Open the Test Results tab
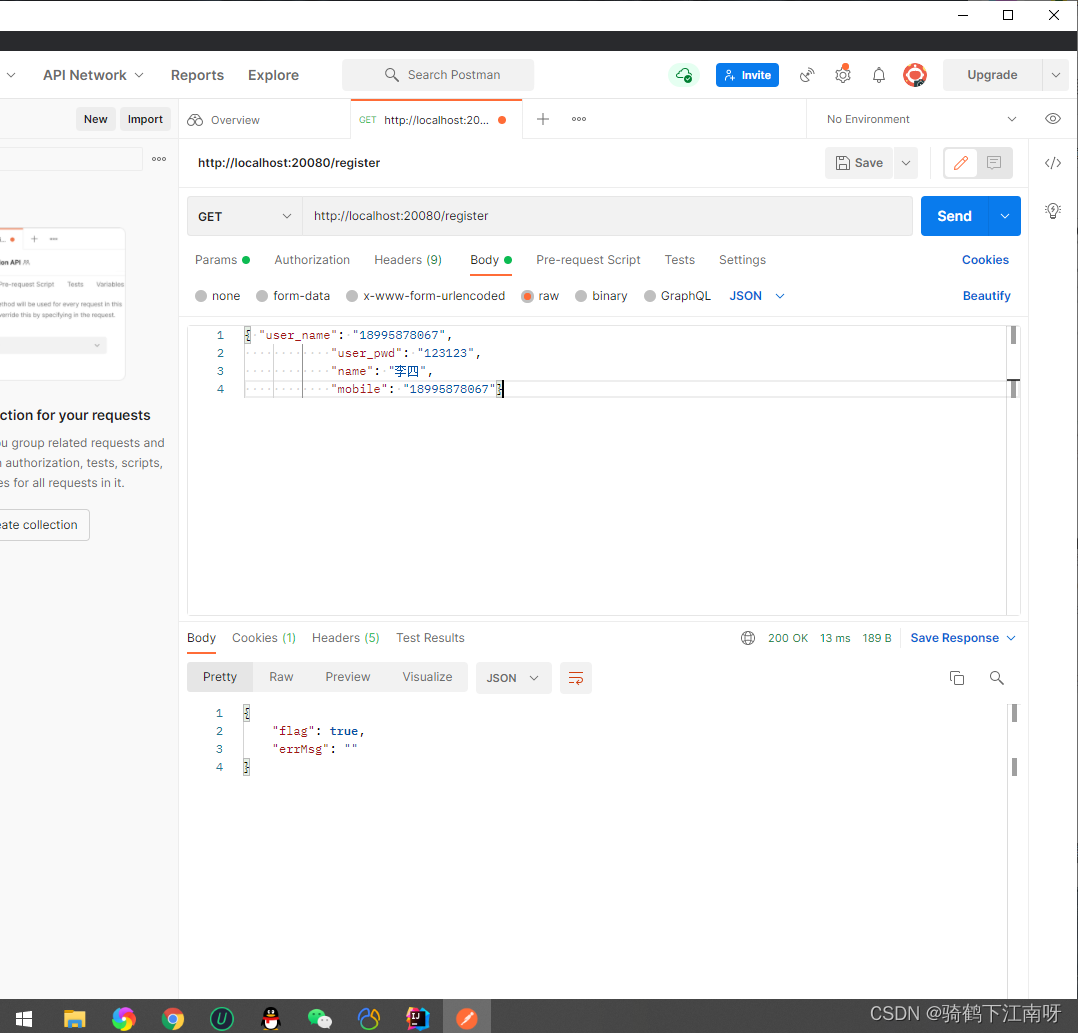This screenshot has height=1033, width=1078. [430, 638]
